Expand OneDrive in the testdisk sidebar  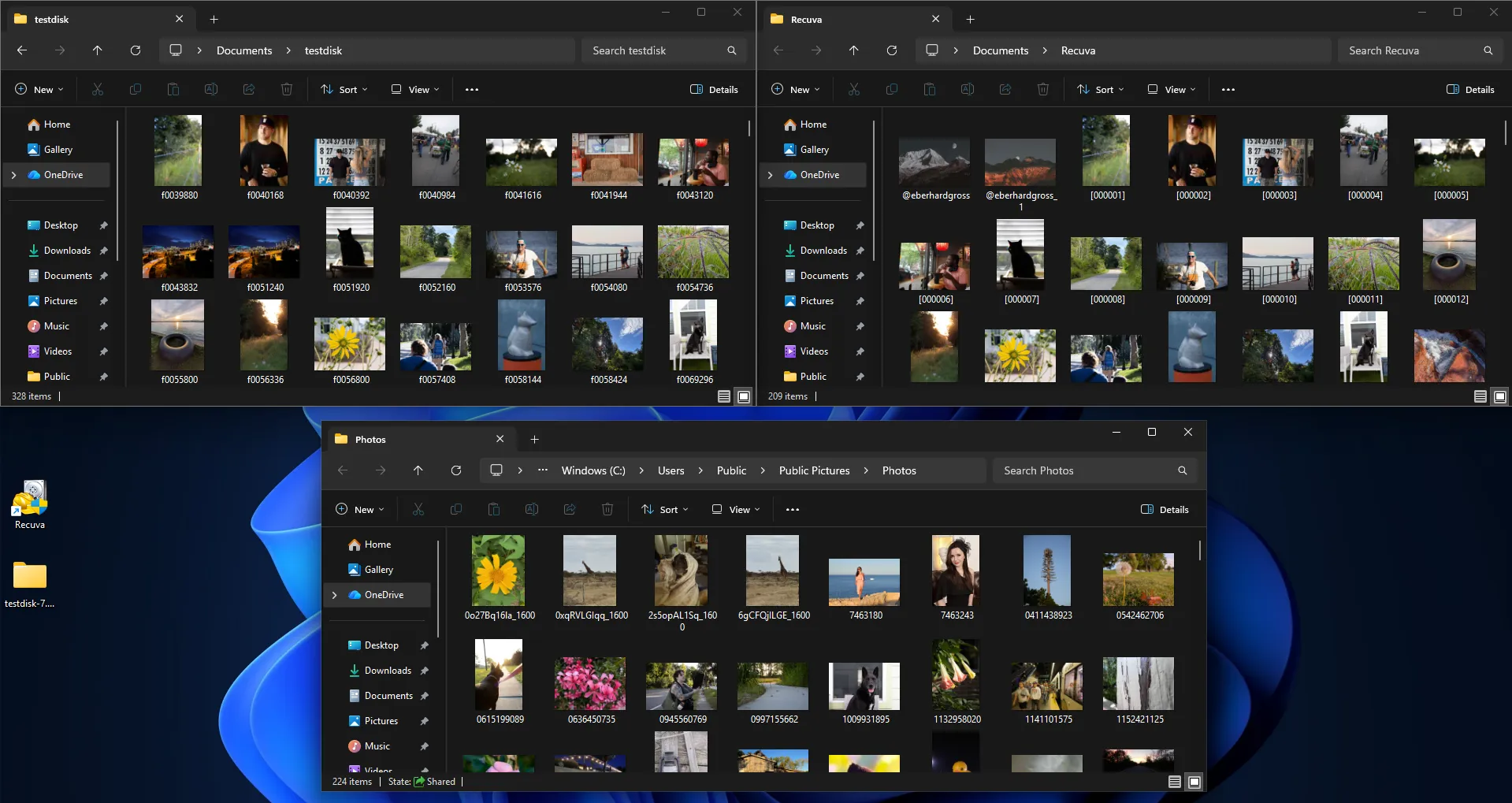tap(14, 174)
